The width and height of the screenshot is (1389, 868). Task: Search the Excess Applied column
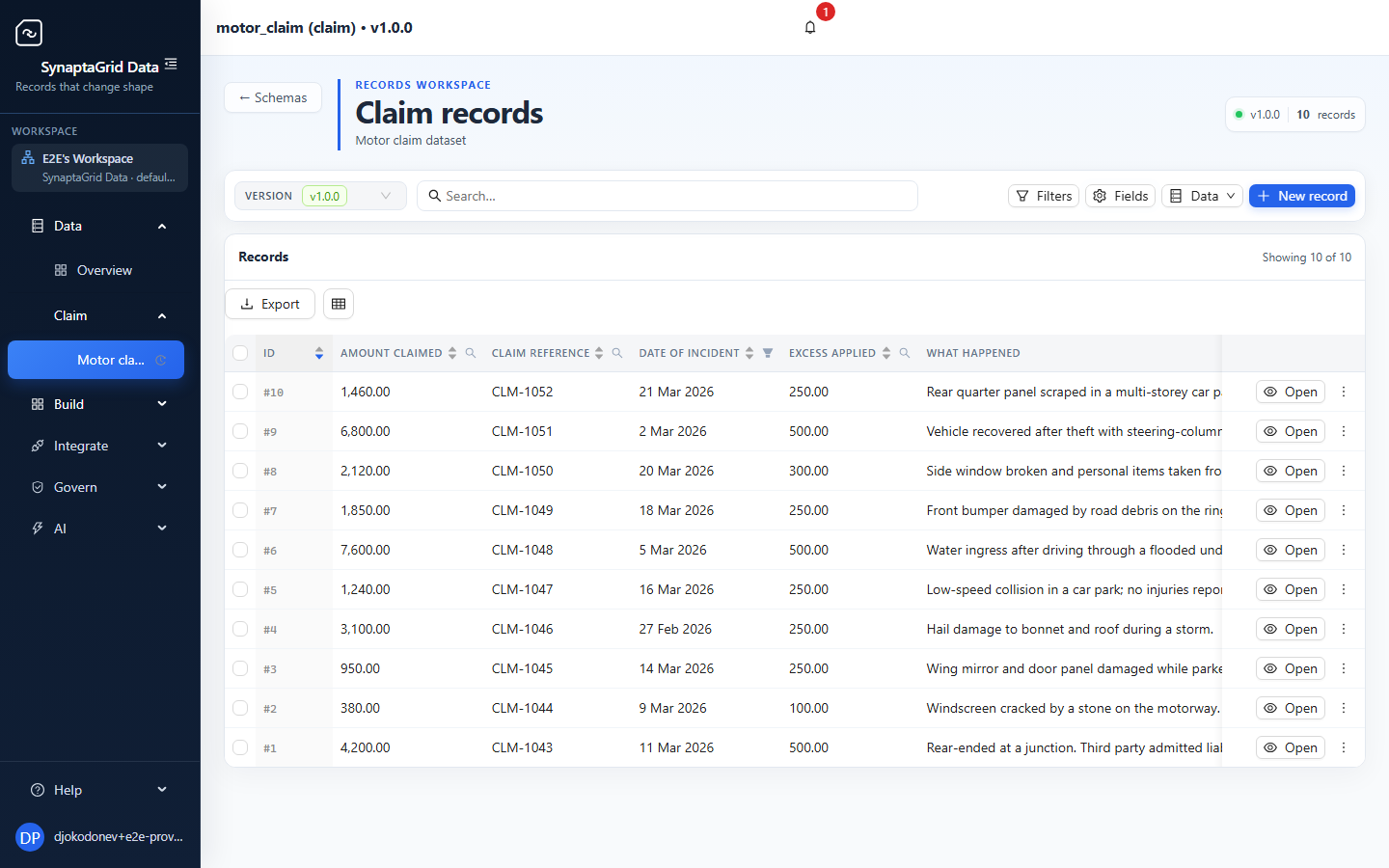[x=905, y=353]
